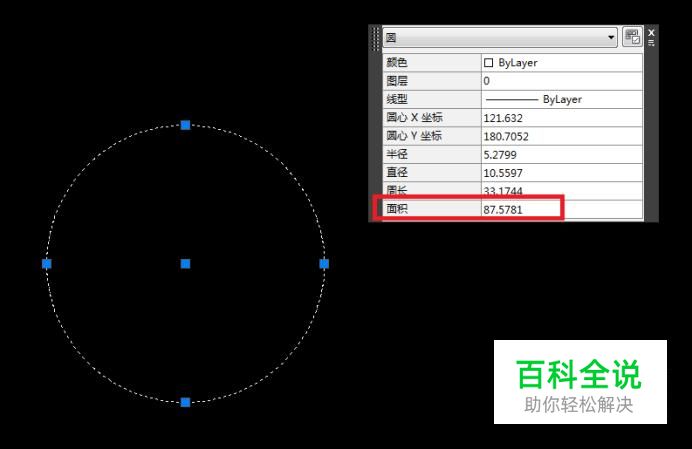Open the panel options menu below the close icon
The width and height of the screenshot is (692, 449).
[x=651, y=42]
